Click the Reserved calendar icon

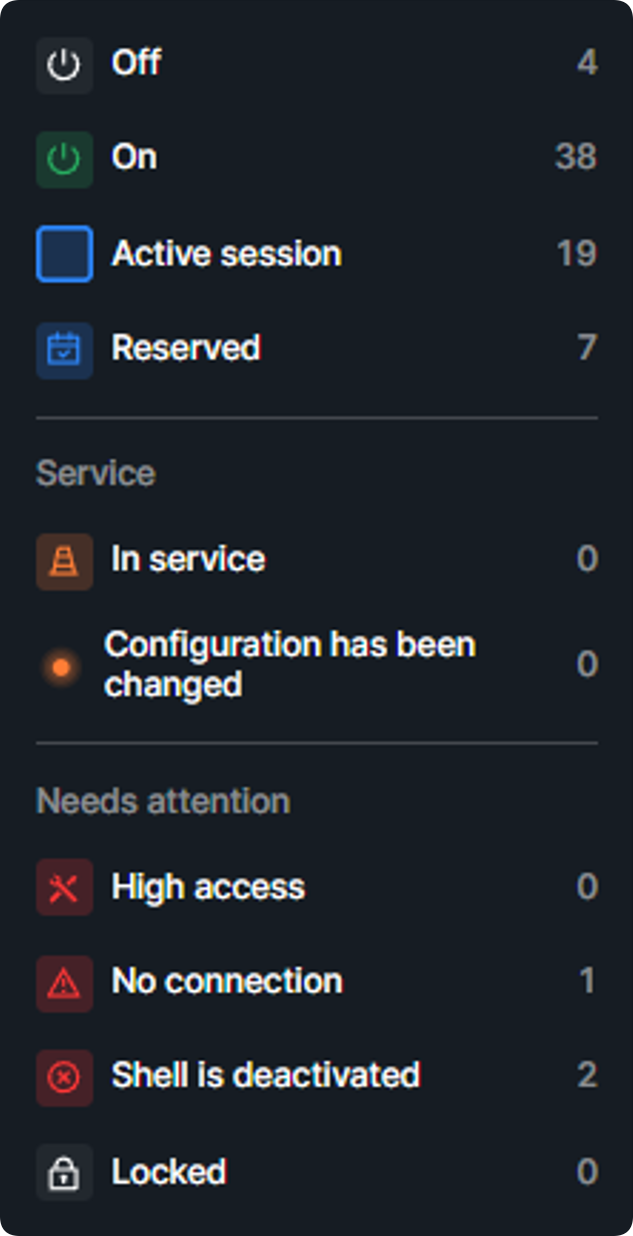click(64, 350)
